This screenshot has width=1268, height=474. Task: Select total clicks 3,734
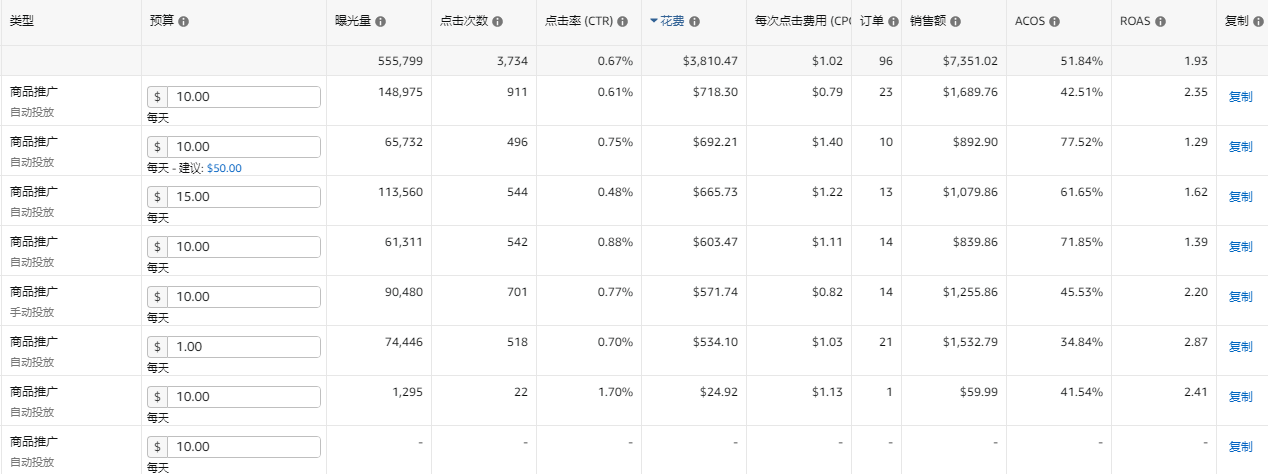pos(512,61)
